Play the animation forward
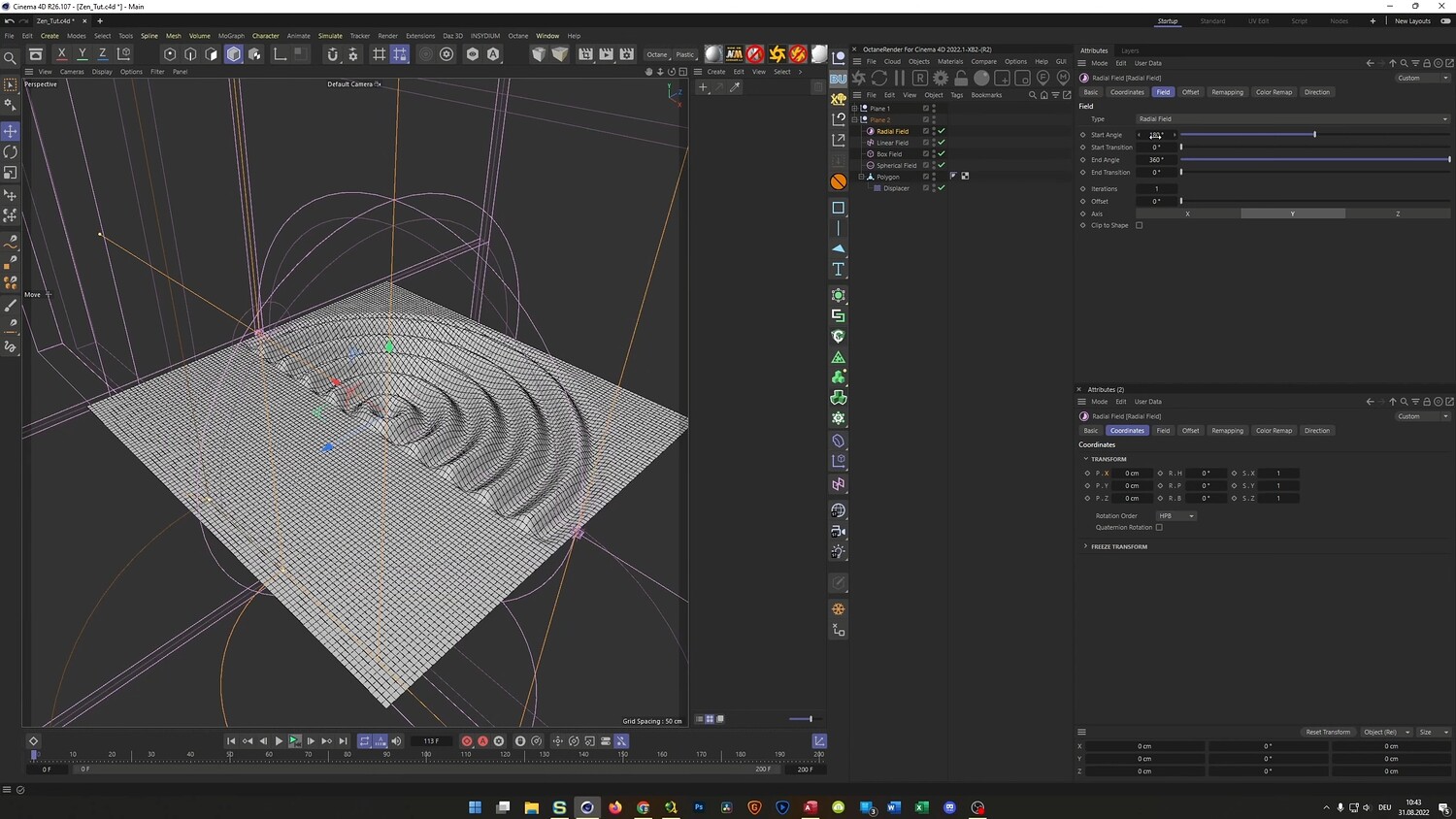Image resolution: width=1456 pixels, height=819 pixels. click(279, 741)
